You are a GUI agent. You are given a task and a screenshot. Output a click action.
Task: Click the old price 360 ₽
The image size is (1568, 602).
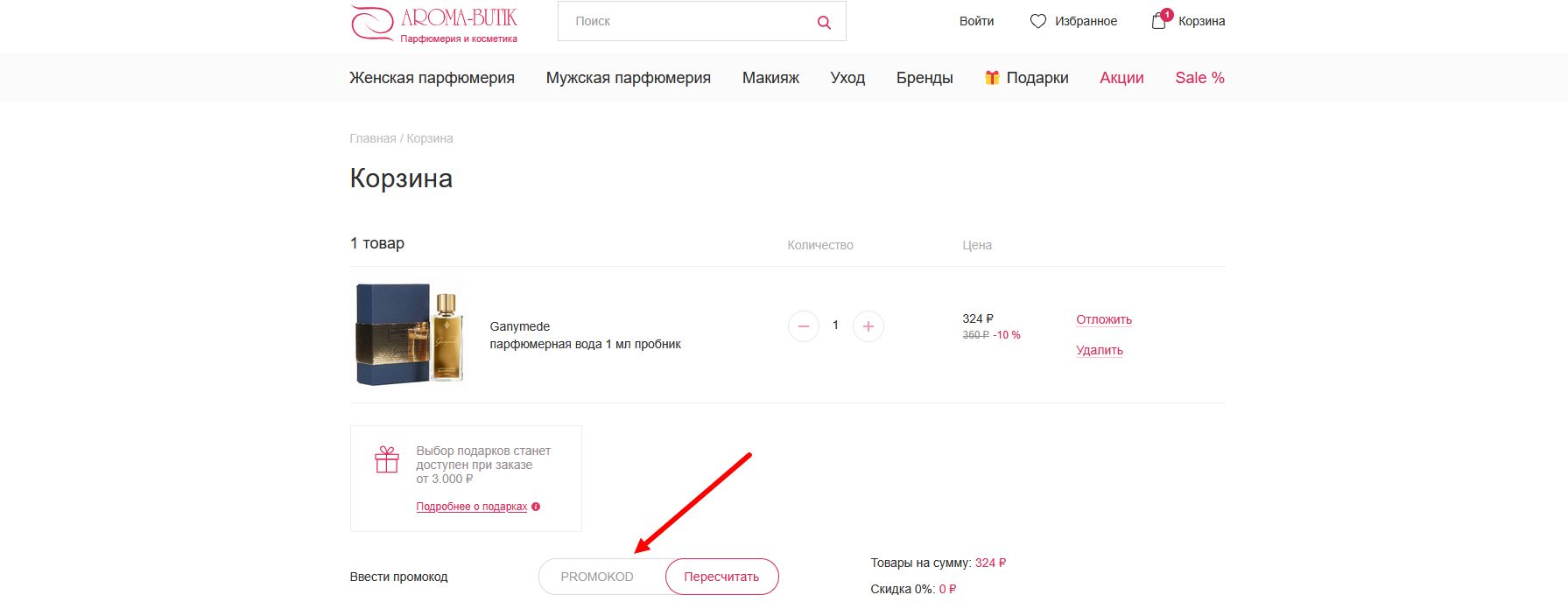pyautogui.click(x=975, y=335)
